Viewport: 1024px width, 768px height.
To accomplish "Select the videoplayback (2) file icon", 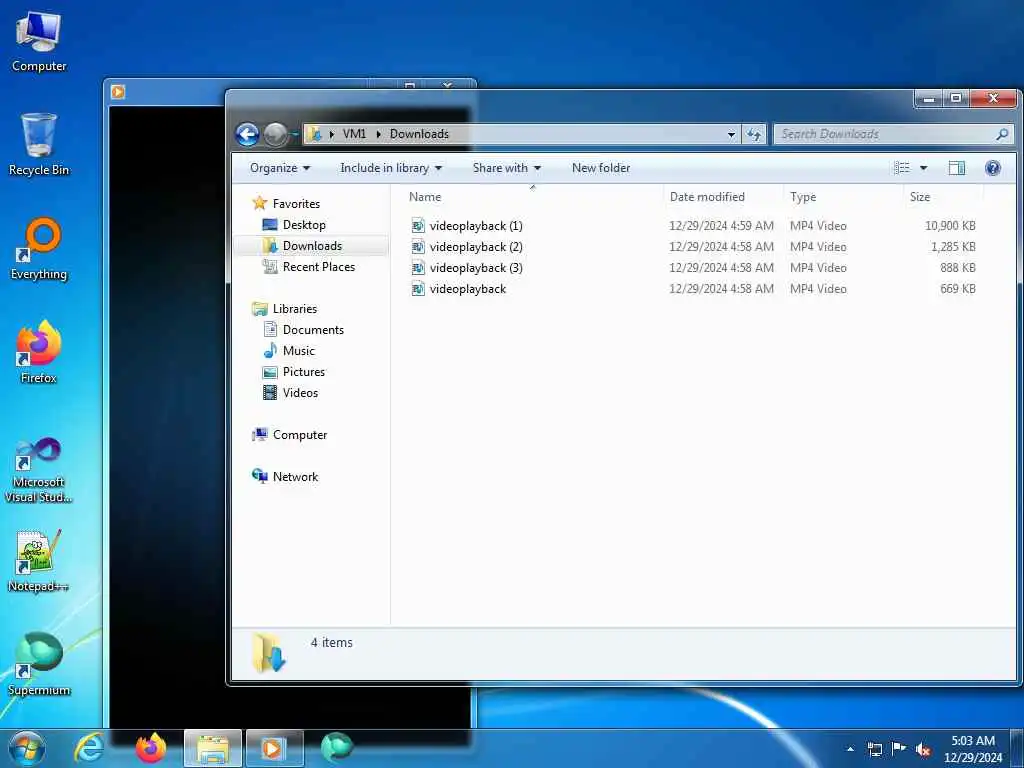I will tap(418, 246).
